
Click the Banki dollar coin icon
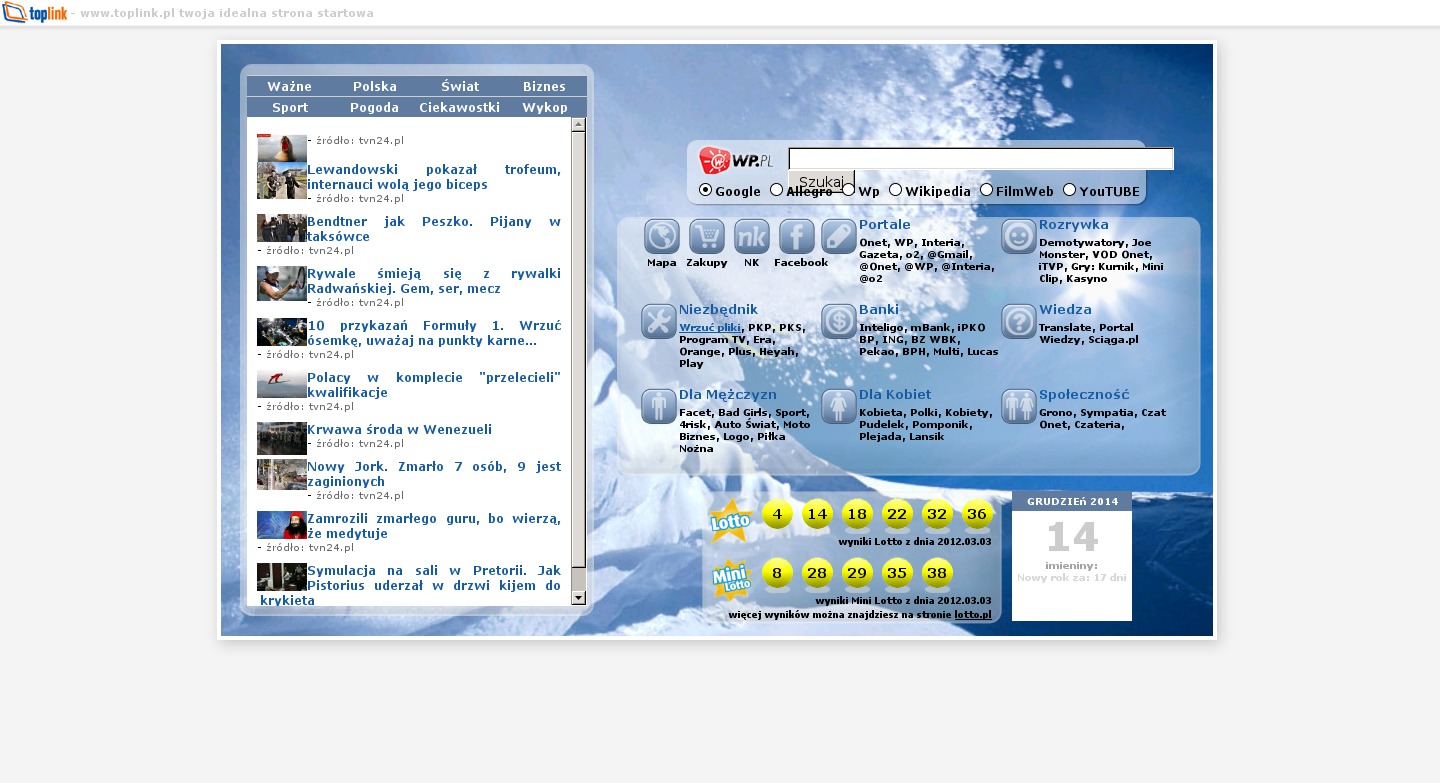point(839,322)
